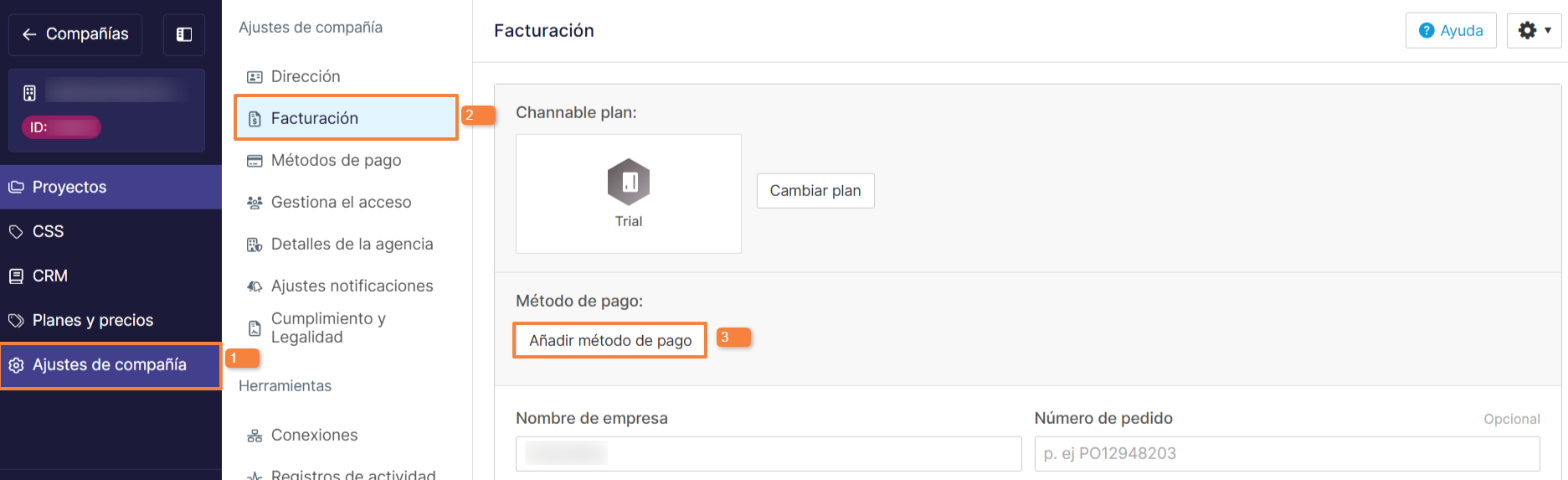Click the Proyectos folder icon
This screenshot has height=480, width=1568.
click(x=16, y=187)
